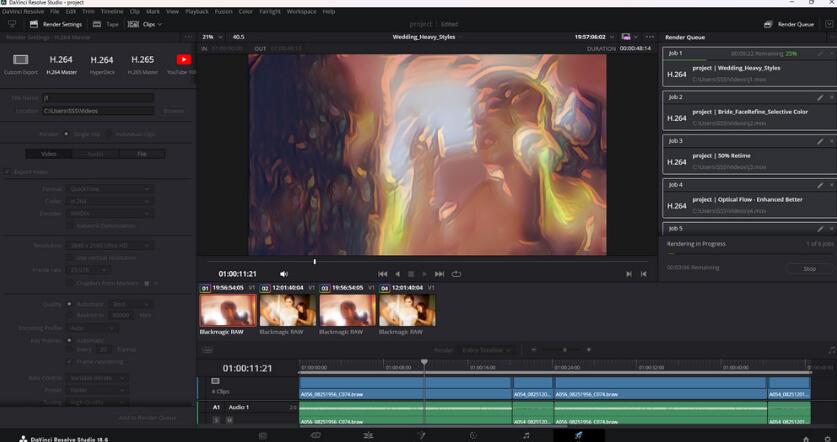
Task: Switch to the File settings tab
Action: [x=142, y=154]
